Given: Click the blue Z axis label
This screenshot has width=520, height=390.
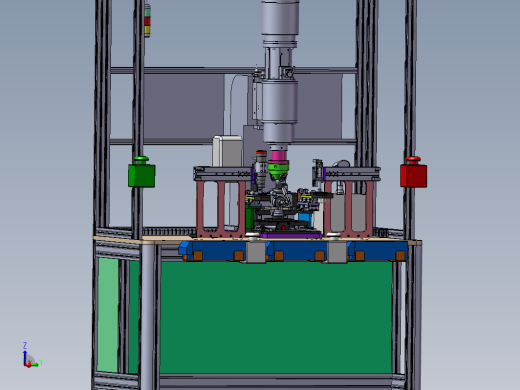Looking at the screenshot, I should click(x=25, y=345).
